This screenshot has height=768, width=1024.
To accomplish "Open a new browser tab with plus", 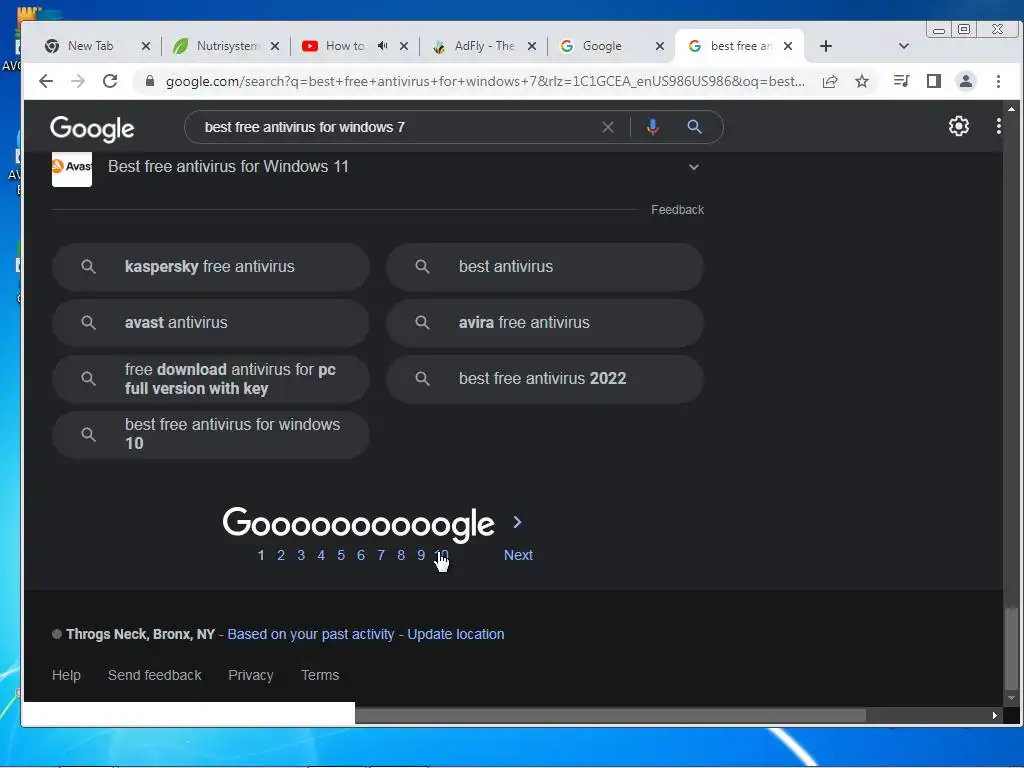I will tap(825, 46).
